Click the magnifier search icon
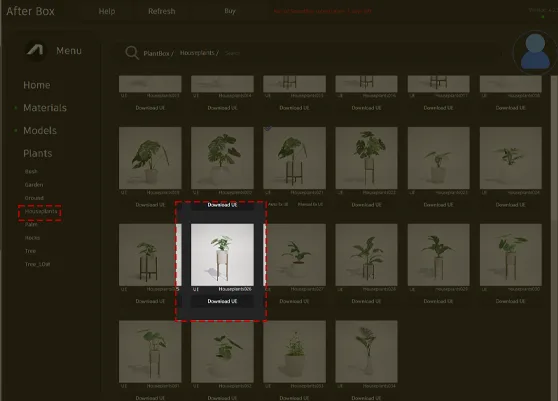 [x=132, y=53]
